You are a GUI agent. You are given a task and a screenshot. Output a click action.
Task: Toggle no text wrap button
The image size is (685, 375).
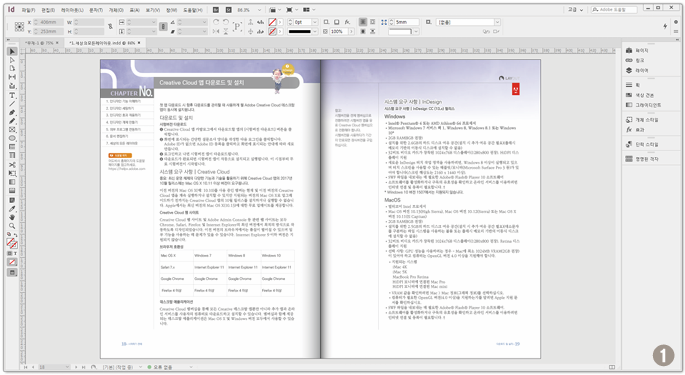[x=363, y=22]
